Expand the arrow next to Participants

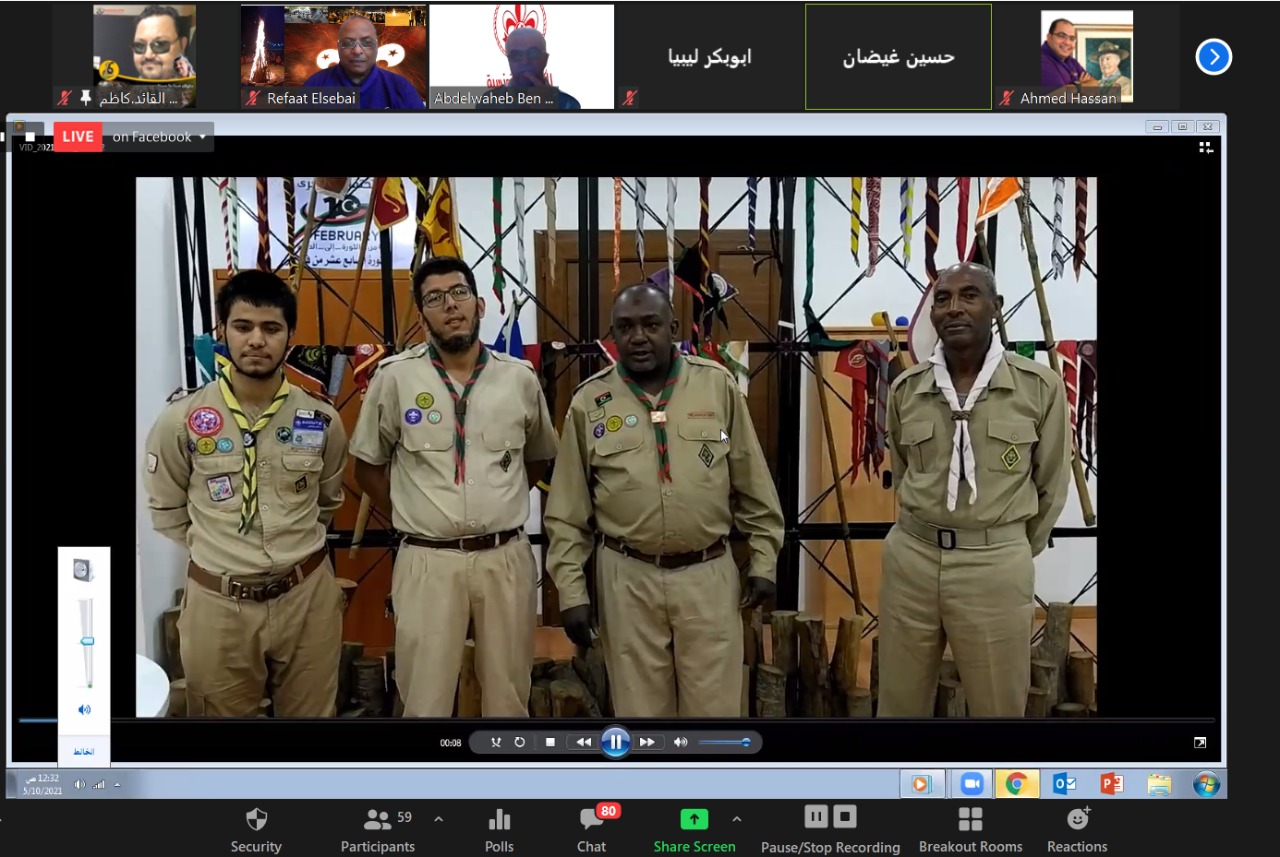click(x=438, y=819)
